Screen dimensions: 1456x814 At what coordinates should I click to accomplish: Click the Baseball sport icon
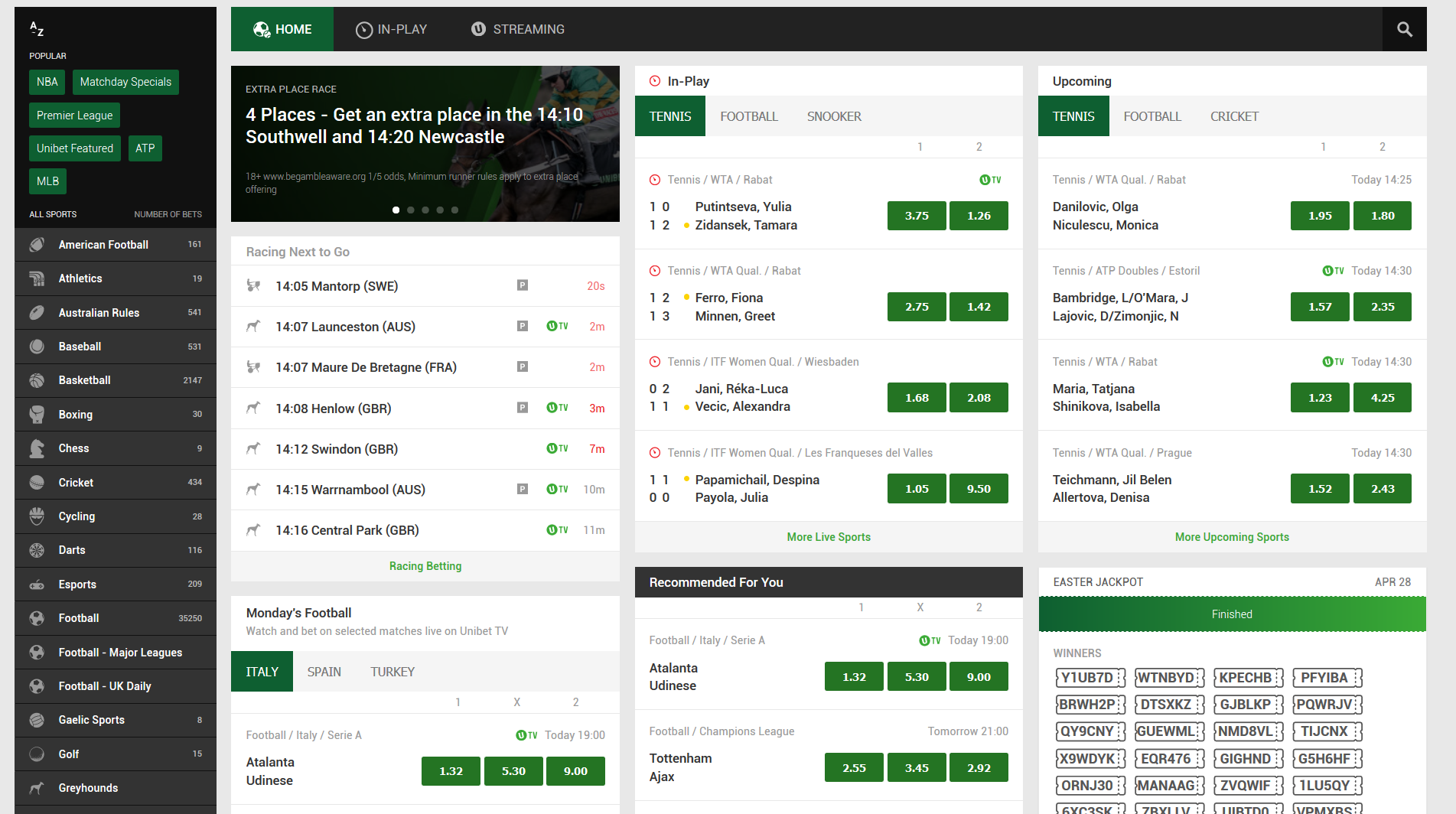point(37,347)
